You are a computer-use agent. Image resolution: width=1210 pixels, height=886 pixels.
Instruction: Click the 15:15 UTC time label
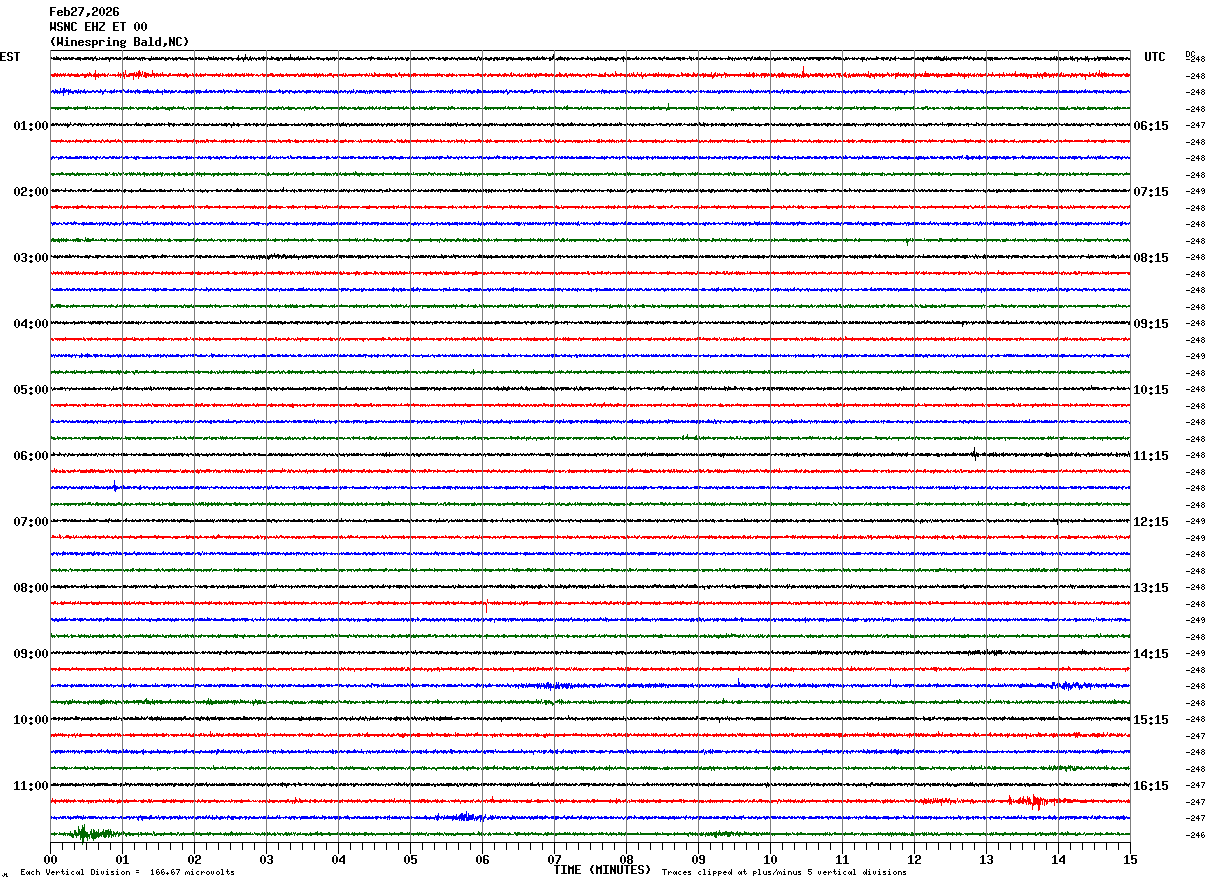pyautogui.click(x=1151, y=720)
